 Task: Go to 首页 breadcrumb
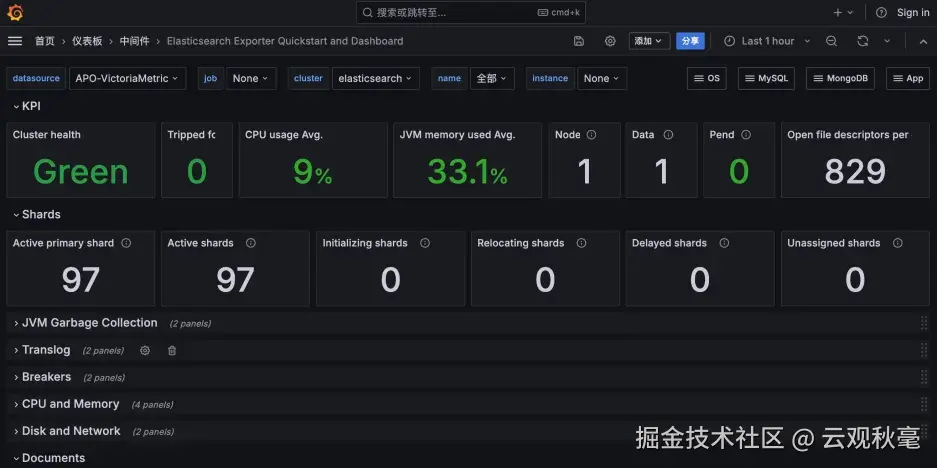tap(44, 41)
